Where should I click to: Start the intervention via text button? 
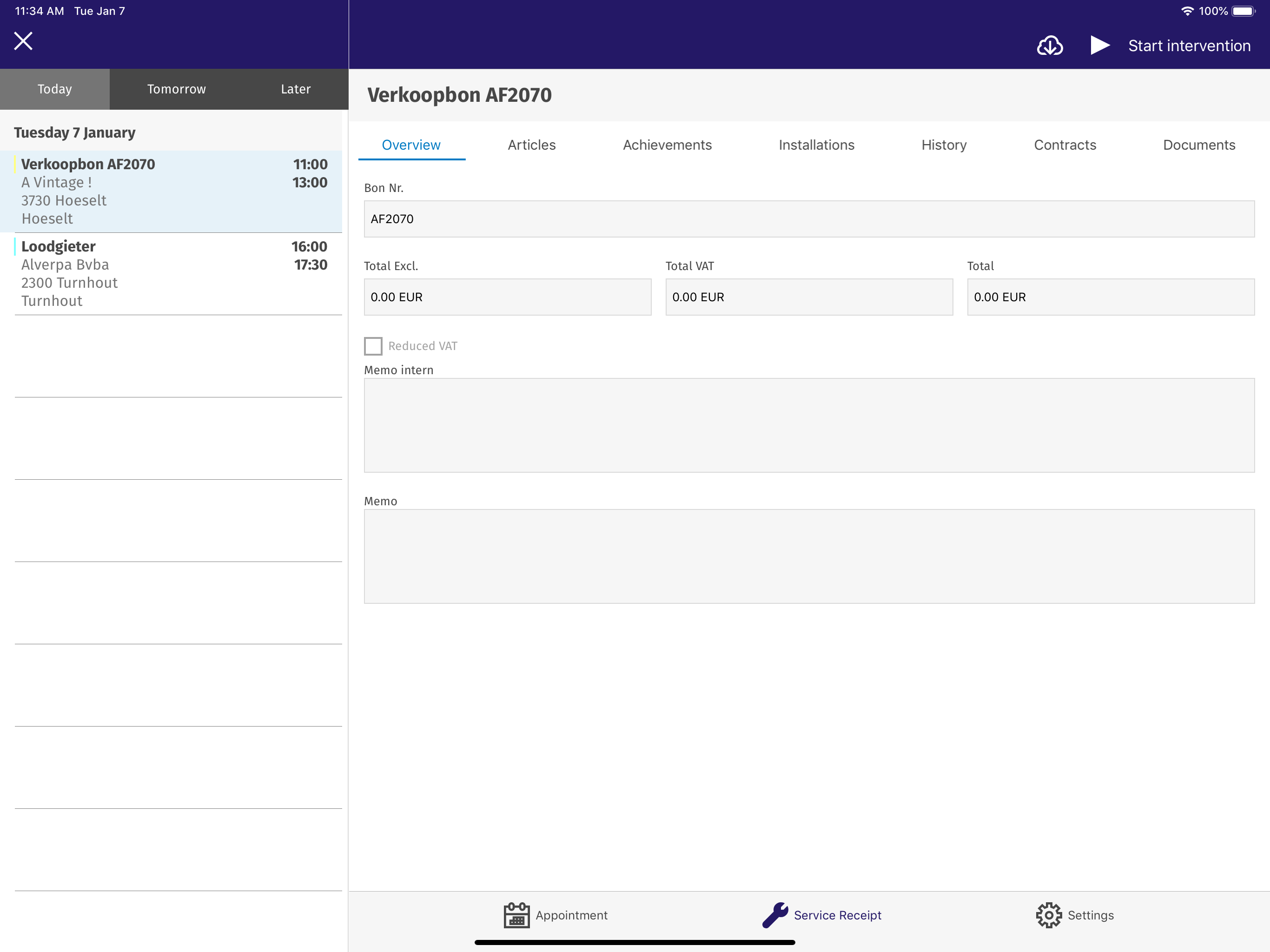(x=1189, y=46)
